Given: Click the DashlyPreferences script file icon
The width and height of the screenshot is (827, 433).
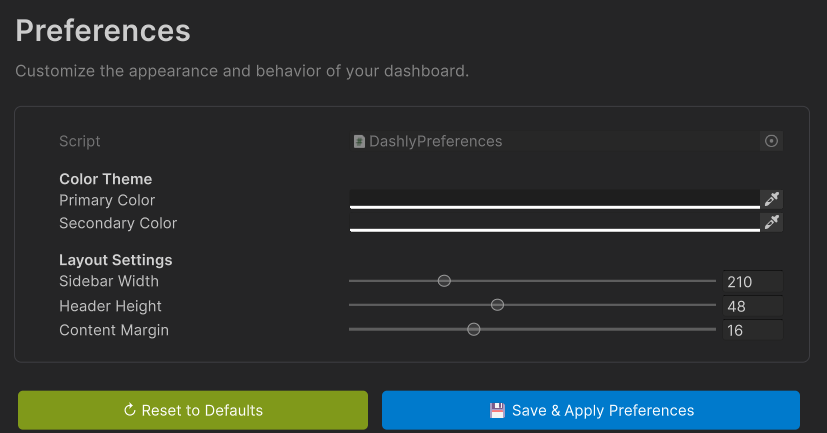Looking at the screenshot, I should pos(359,142).
